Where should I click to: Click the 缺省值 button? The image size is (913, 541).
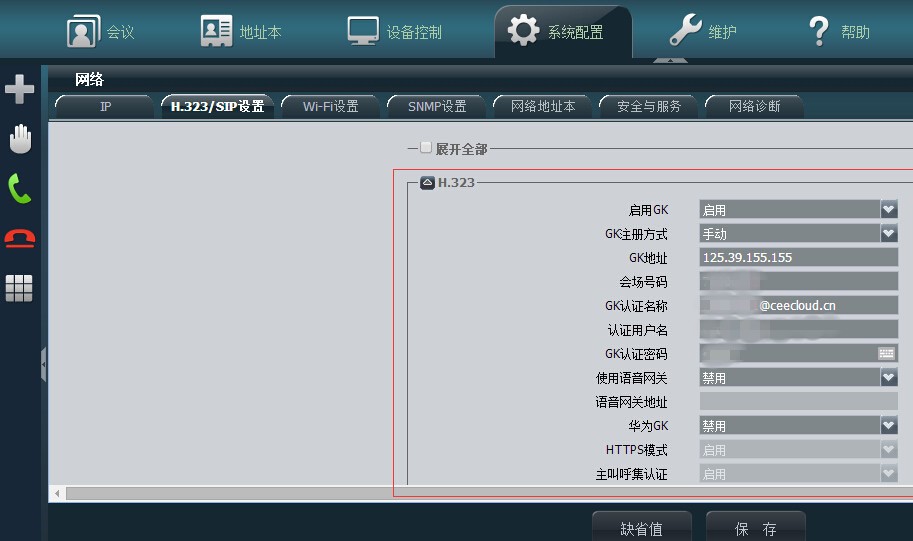[641, 528]
